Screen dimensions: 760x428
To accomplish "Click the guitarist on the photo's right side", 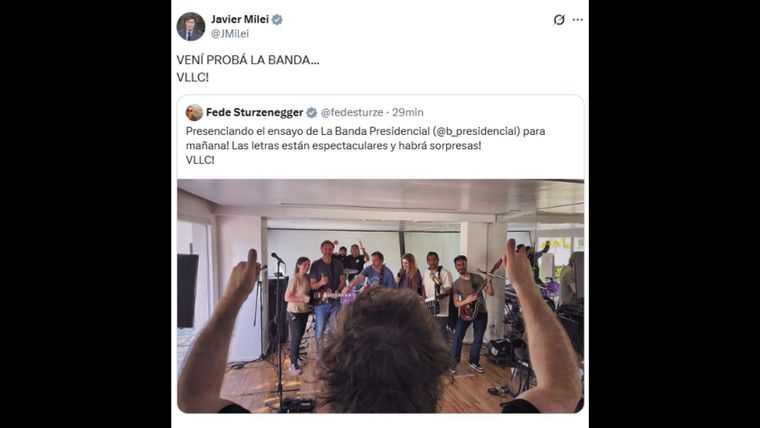I will click(470, 310).
